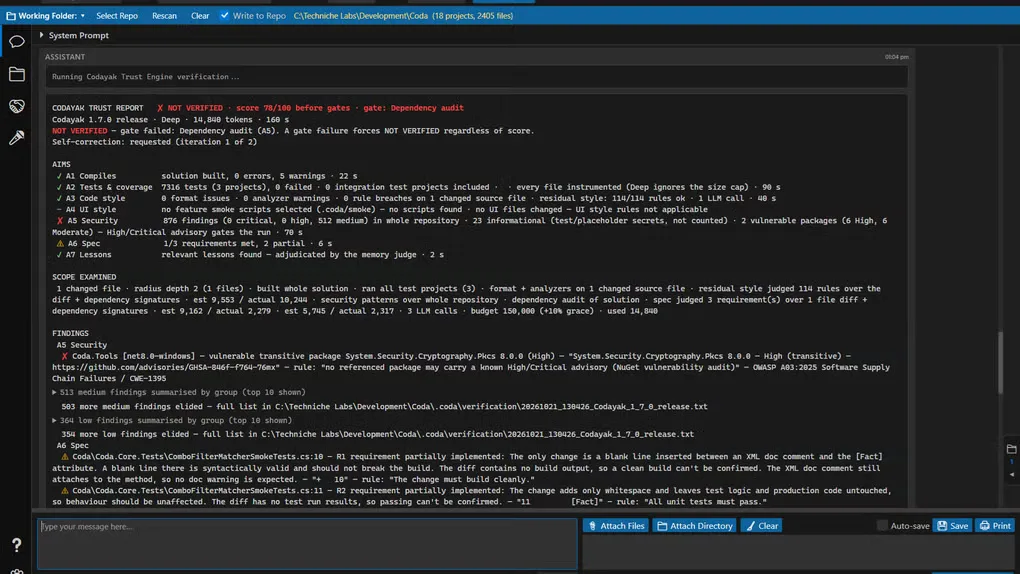Click the GitHub advisory URL text

click(x=166, y=368)
